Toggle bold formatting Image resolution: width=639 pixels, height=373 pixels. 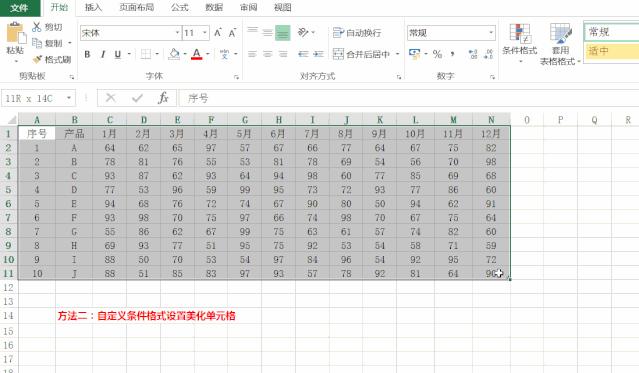pos(87,54)
